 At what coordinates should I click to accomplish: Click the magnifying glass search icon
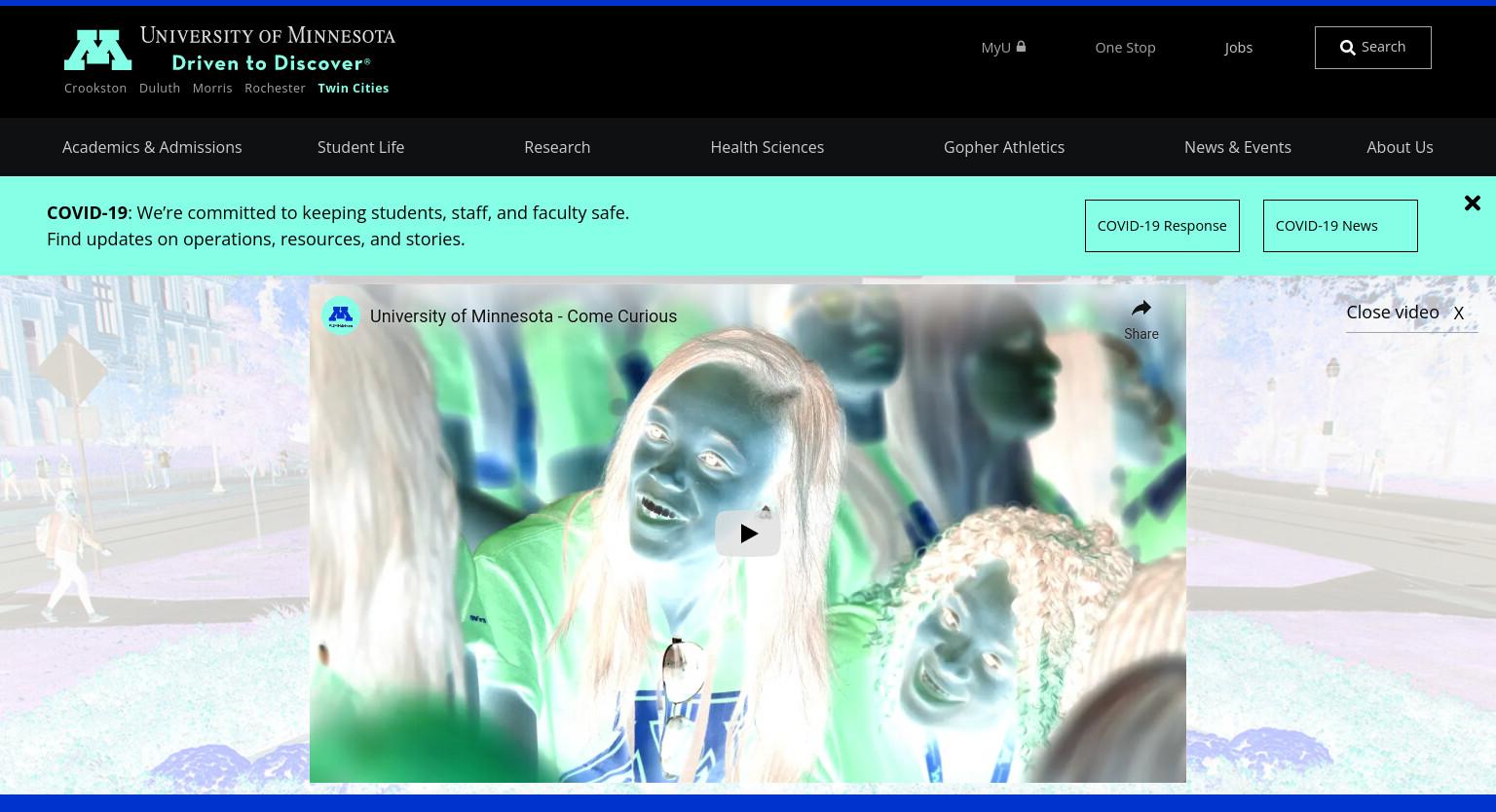click(x=1348, y=48)
